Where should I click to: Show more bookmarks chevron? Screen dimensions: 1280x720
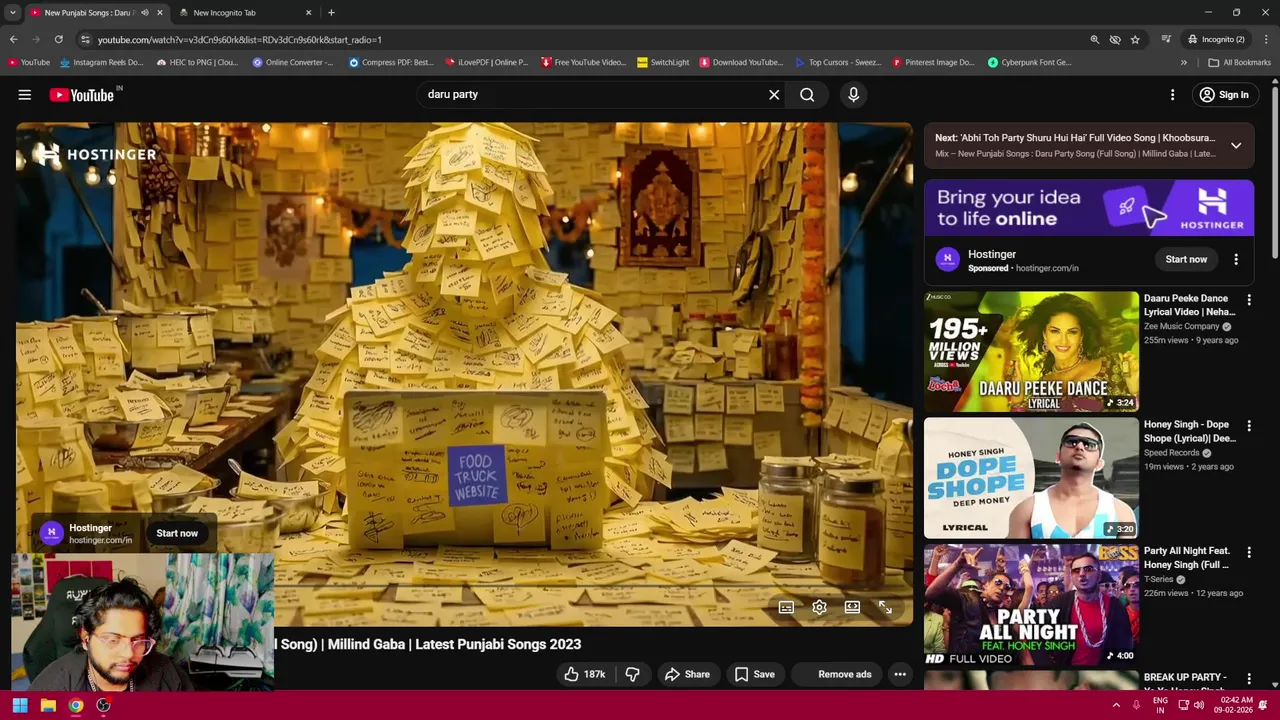pyautogui.click(x=1184, y=62)
